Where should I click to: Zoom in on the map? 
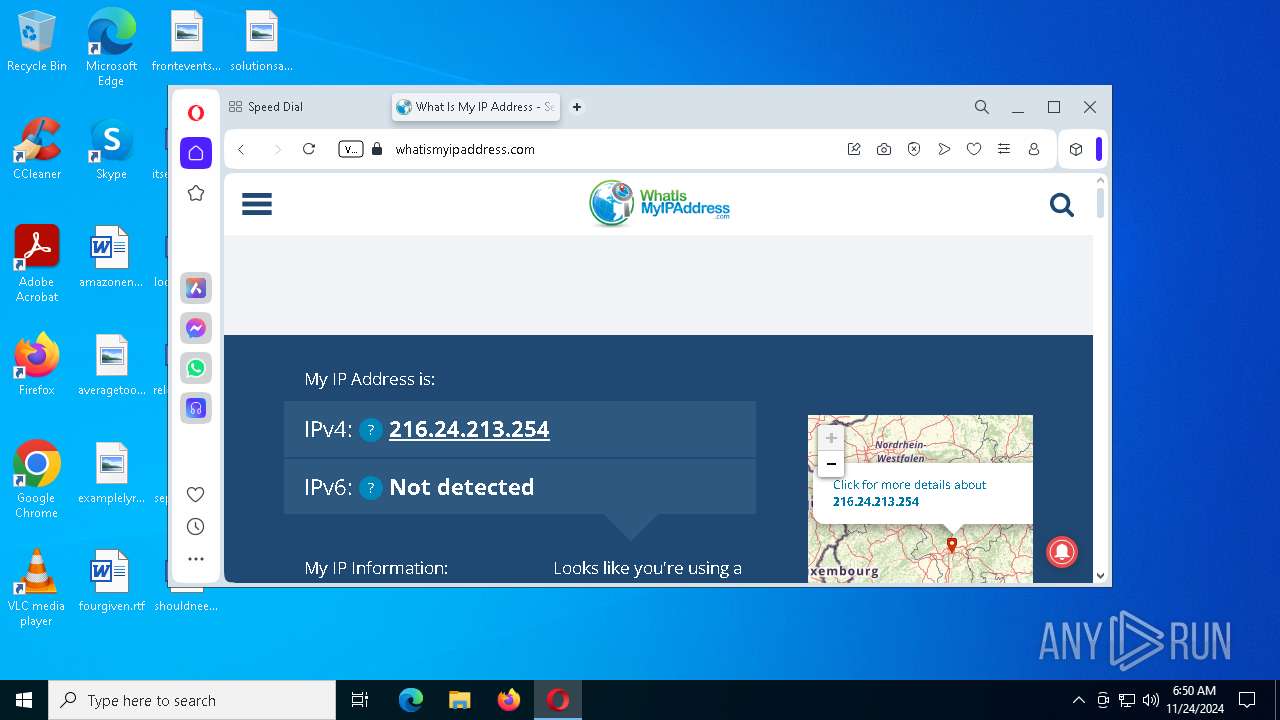point(831,438)
